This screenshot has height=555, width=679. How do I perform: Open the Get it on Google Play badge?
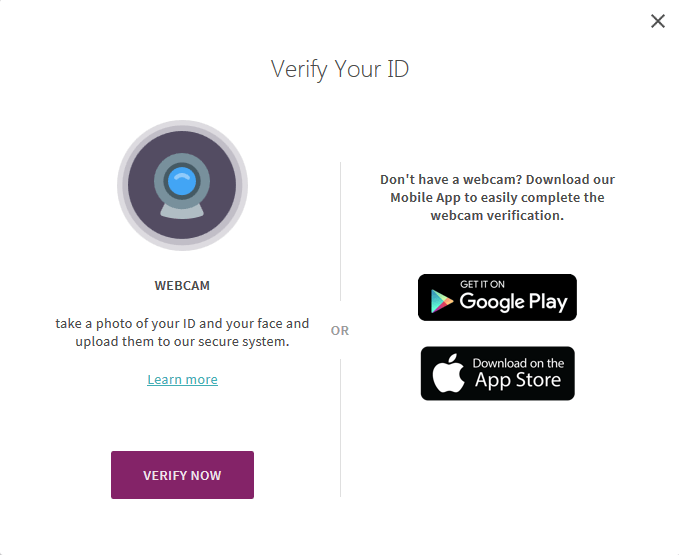pos(497,297)
